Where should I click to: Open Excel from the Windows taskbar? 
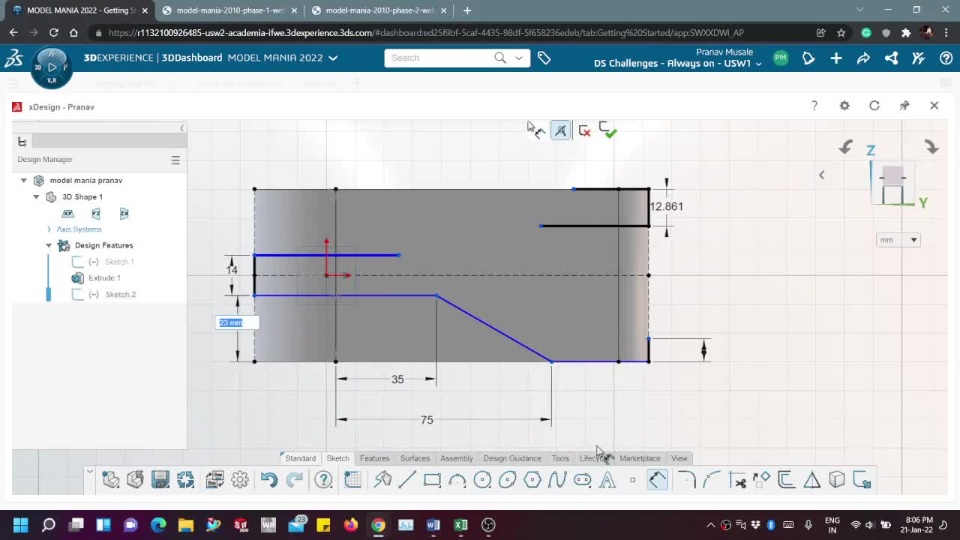point(460,525)
